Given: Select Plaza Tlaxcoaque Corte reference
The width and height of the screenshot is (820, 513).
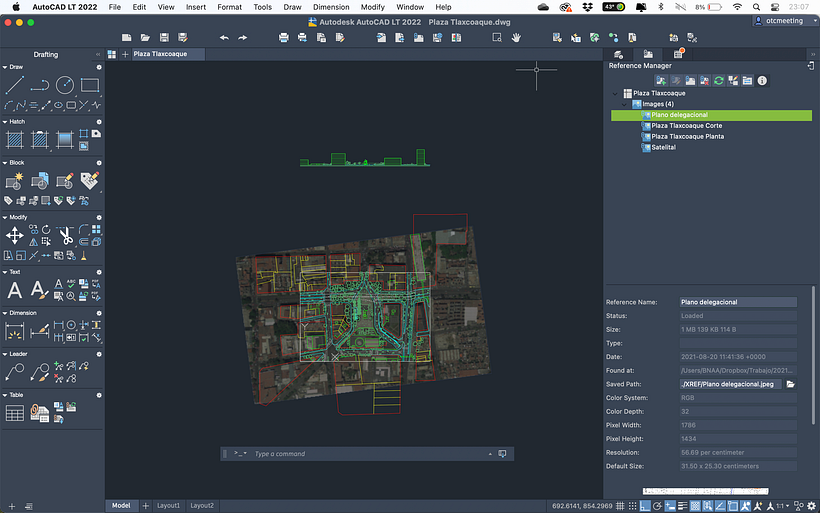Looking at the screenshot, I should pos(687,126).
